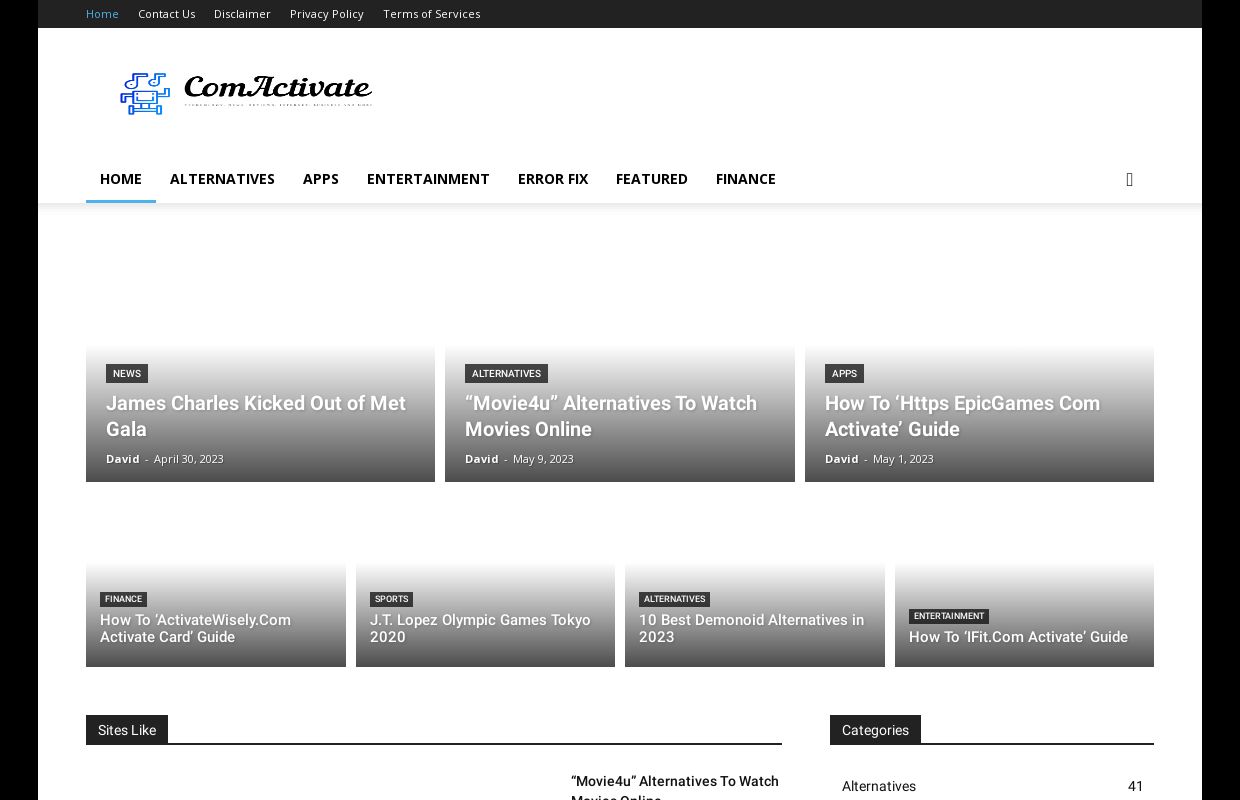Open Privacy Policy page

pos(327,14)
